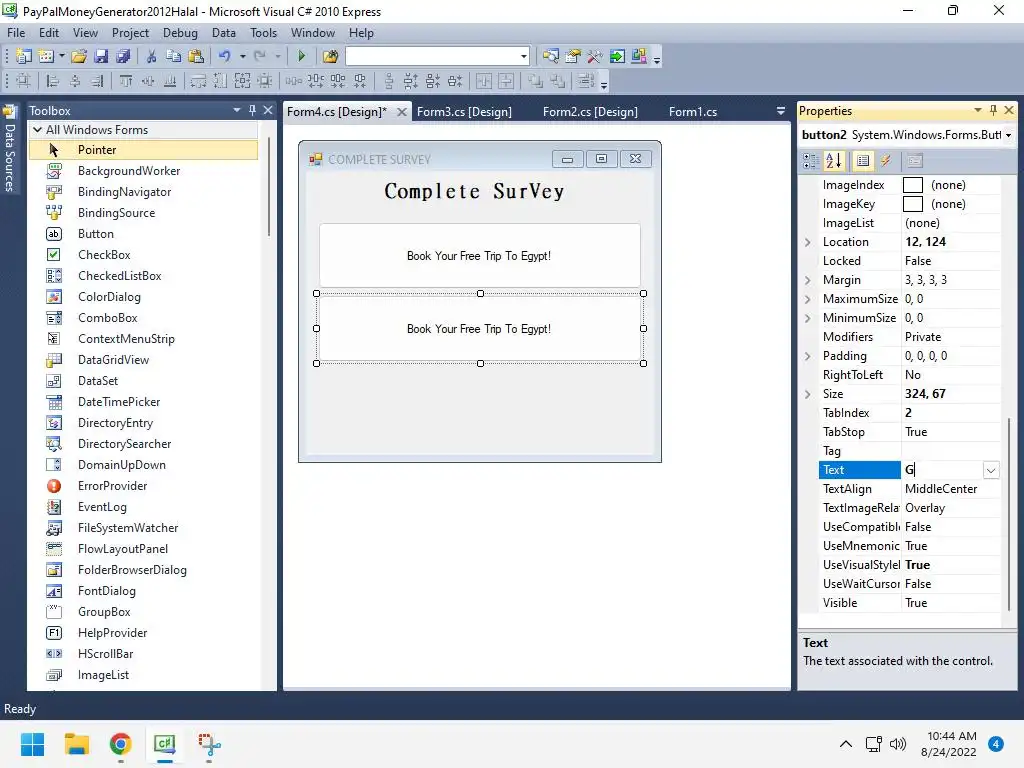Show properties in Categorized view

pos(811,161)
